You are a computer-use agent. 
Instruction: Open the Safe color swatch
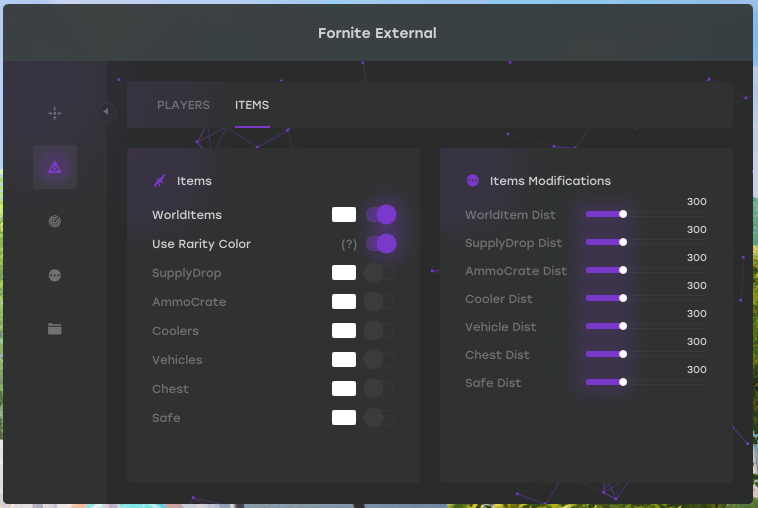pyautogui.click(x=344, y=418)
